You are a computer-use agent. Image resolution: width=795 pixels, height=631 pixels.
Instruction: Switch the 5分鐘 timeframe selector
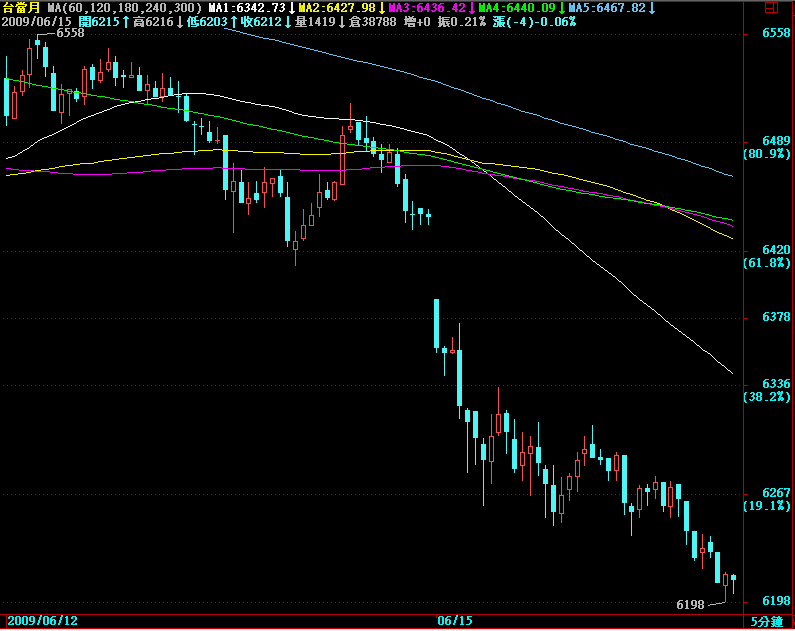(x=768, y=621)
